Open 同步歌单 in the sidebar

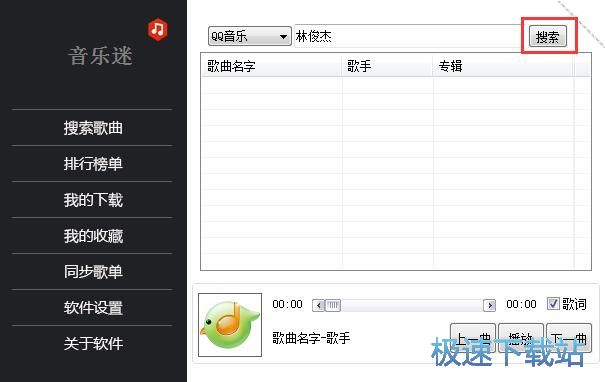tap(93, 272)
